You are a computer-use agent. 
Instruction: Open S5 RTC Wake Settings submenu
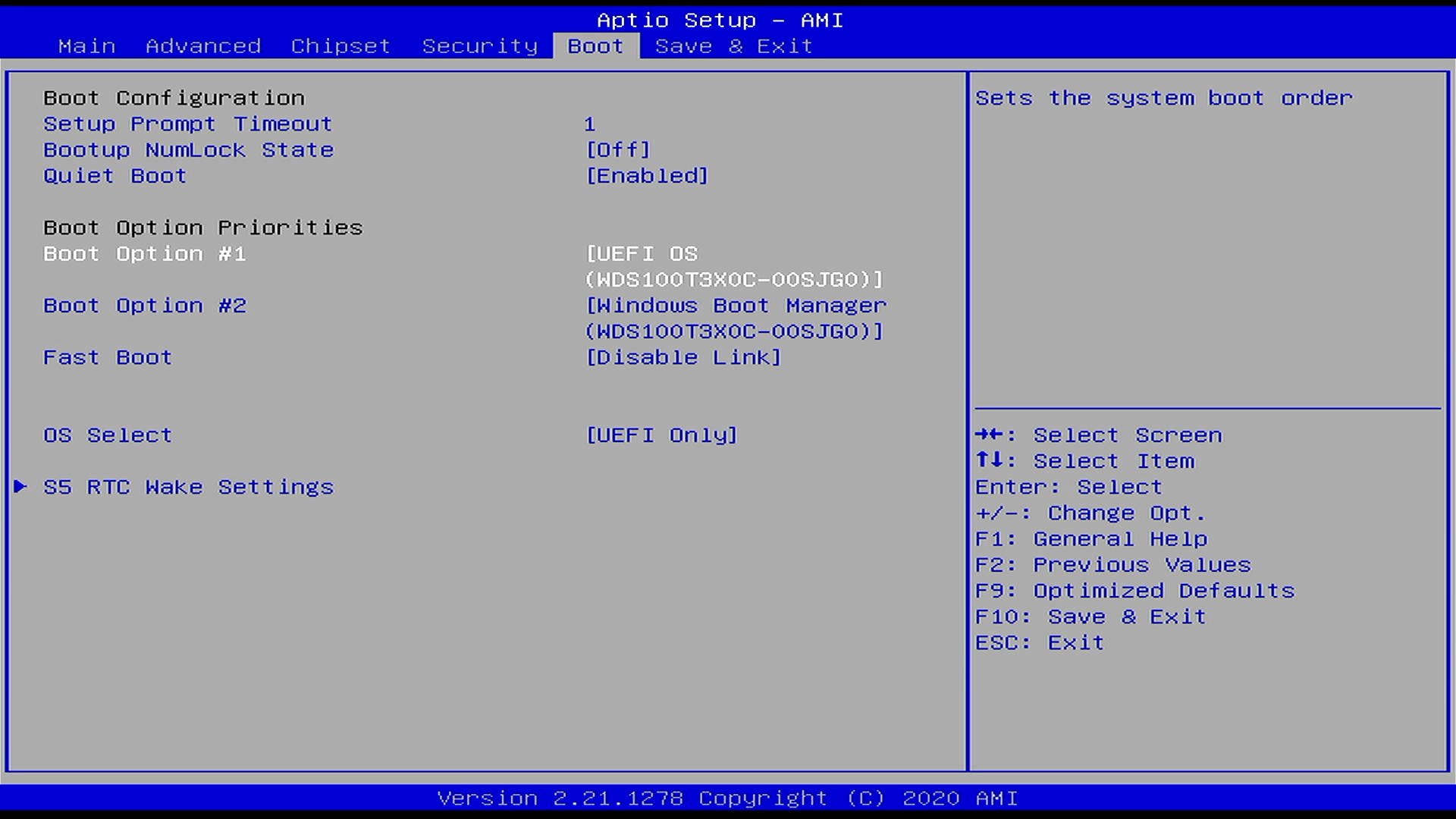pyautogui.click(x=188, y=487)
